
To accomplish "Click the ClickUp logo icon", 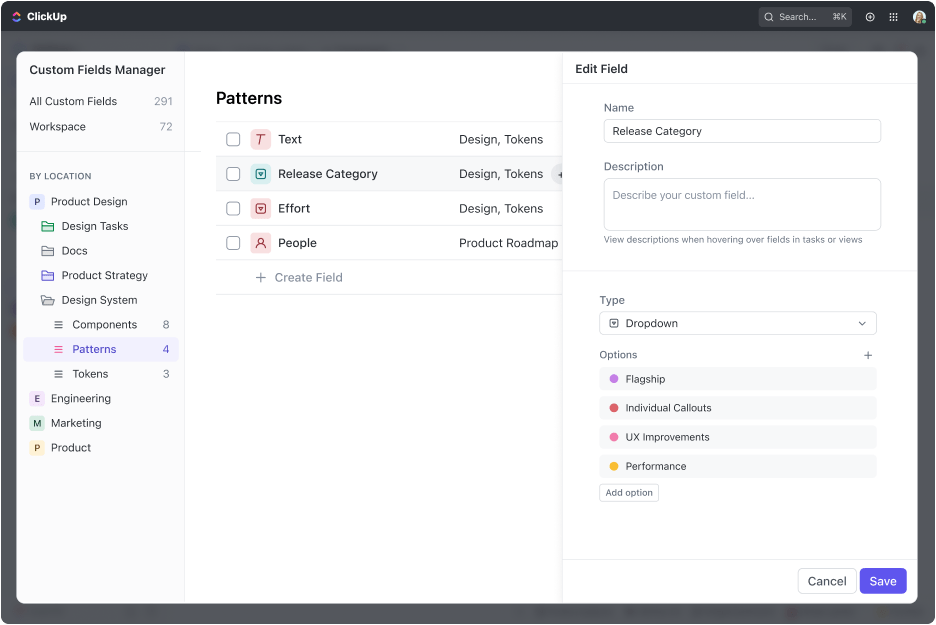I will 17,16.
